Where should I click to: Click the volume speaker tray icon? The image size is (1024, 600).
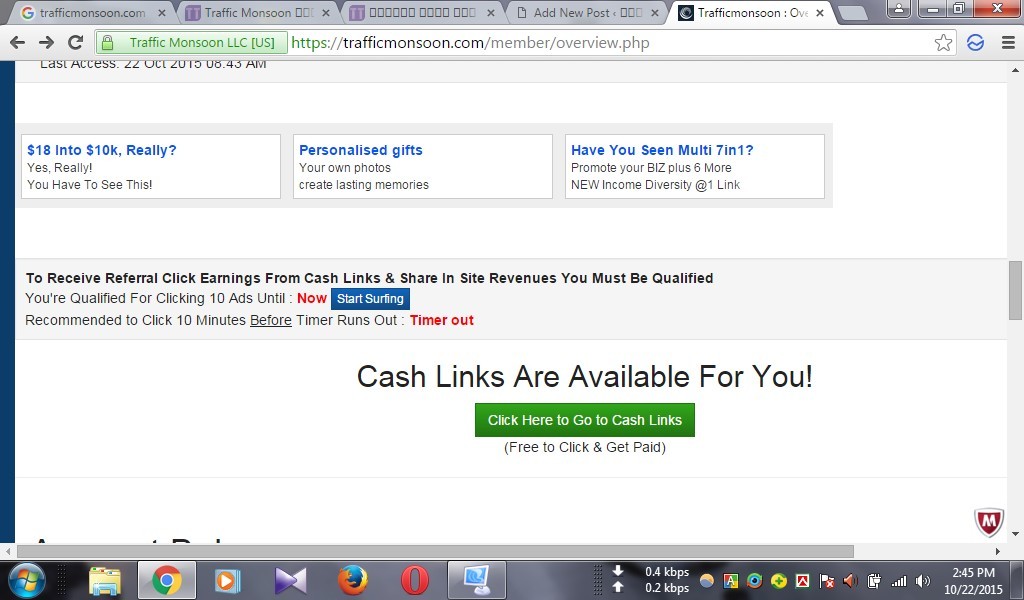tap(922, 581)
